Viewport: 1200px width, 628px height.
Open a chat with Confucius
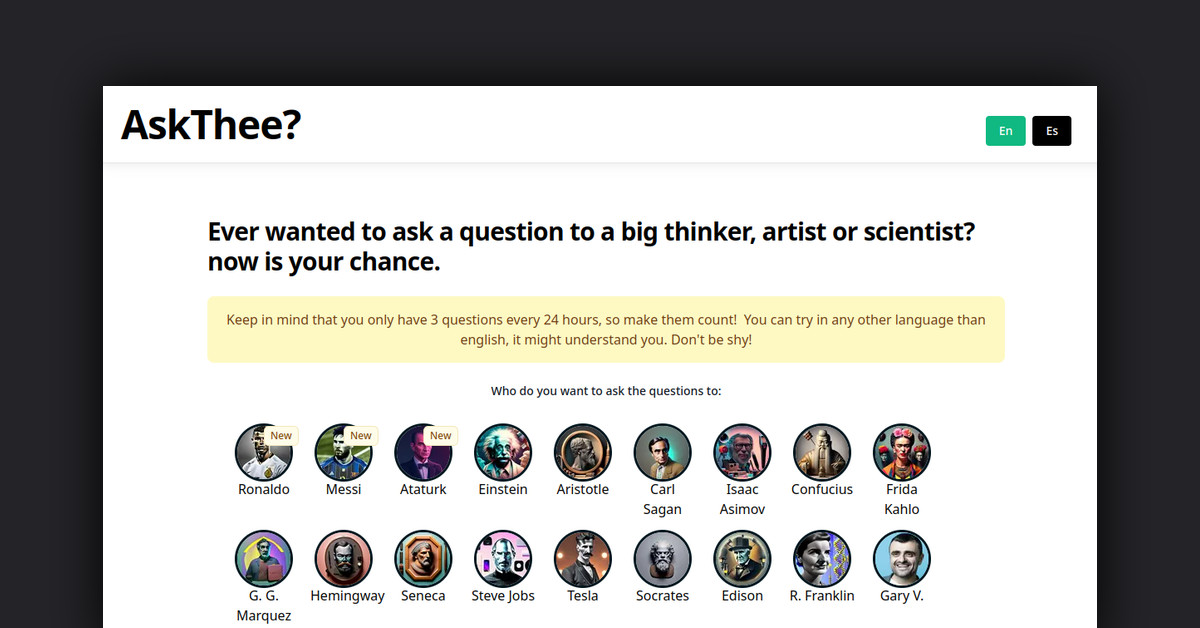point(821,452)
